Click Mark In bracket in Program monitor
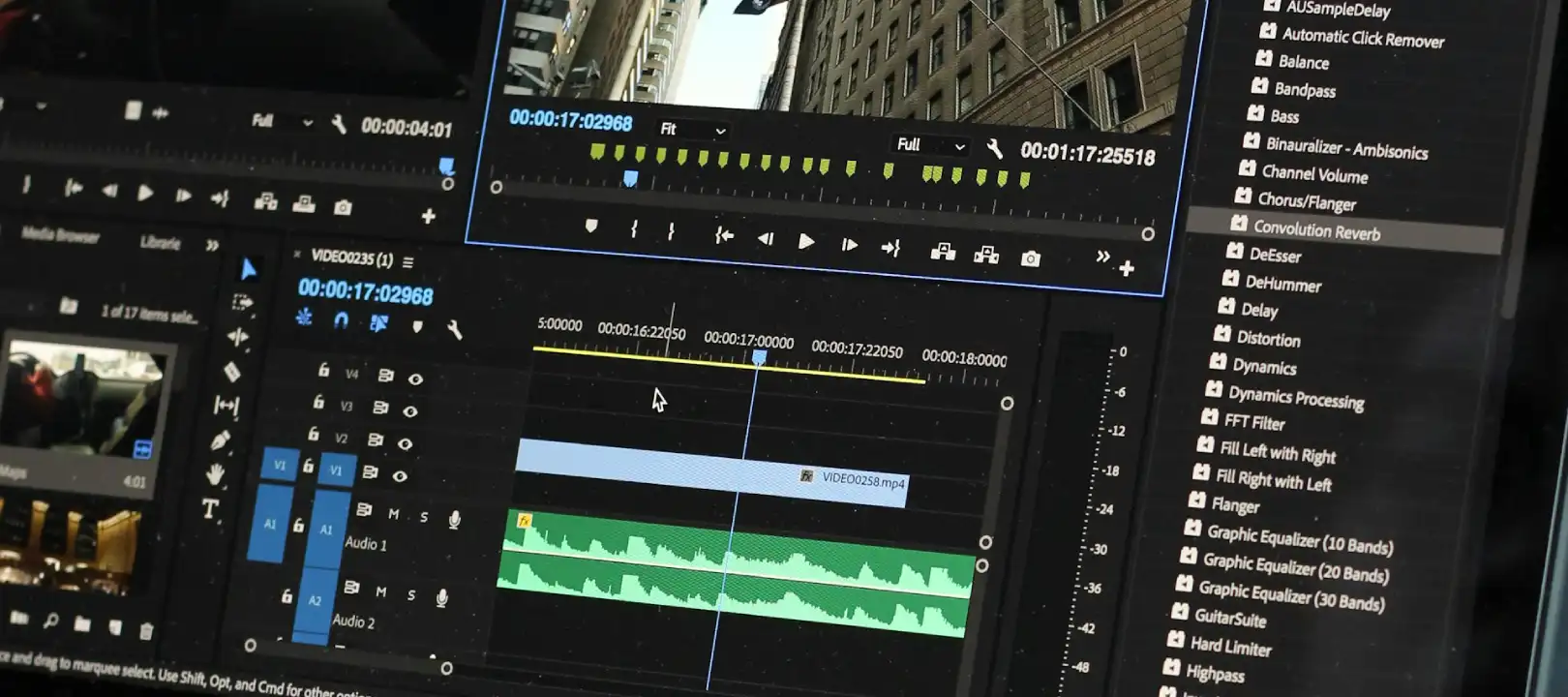 pyautogui.click(x=634, y=229)
